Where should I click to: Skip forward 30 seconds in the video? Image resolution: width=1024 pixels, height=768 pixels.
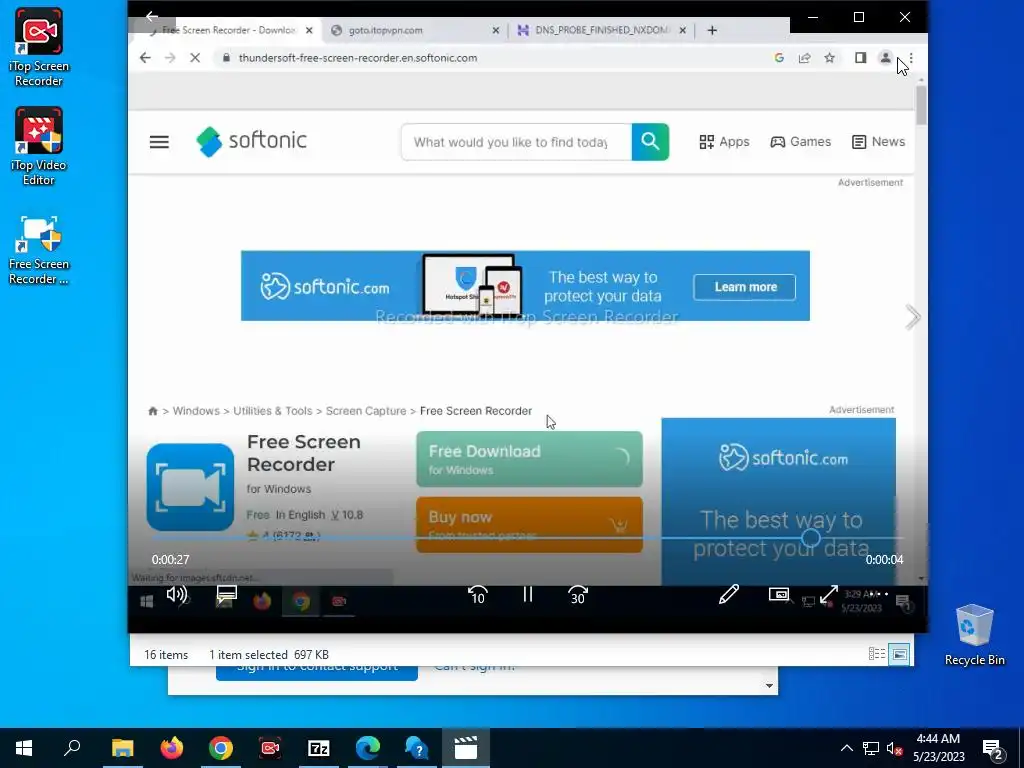578,594
